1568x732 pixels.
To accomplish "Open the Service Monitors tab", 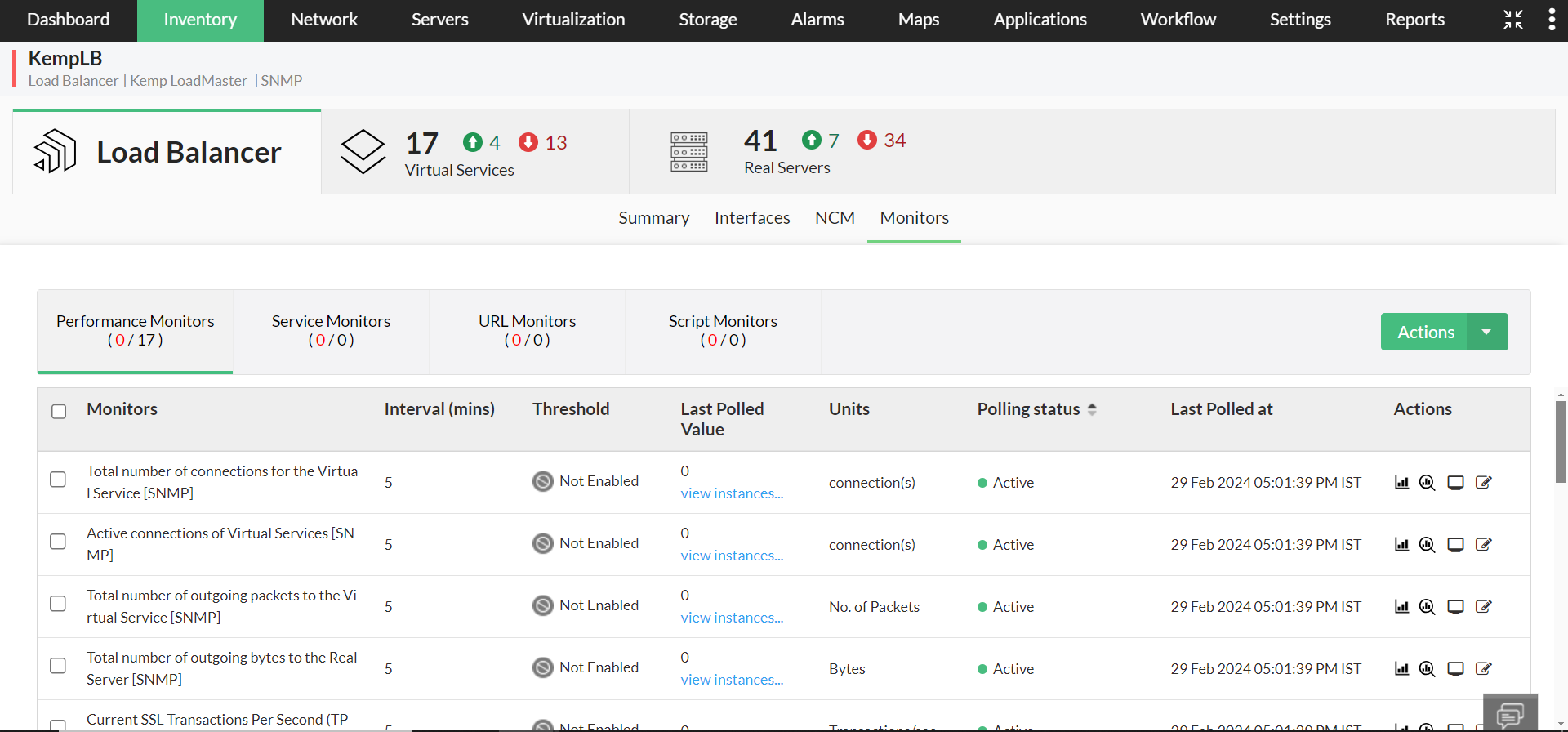I will (331, 331).
